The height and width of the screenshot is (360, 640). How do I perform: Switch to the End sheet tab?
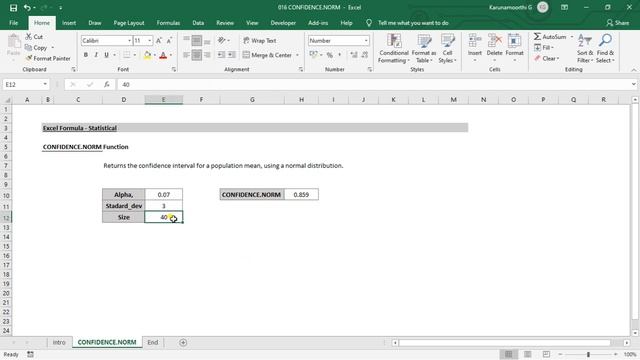pos(153,342)
